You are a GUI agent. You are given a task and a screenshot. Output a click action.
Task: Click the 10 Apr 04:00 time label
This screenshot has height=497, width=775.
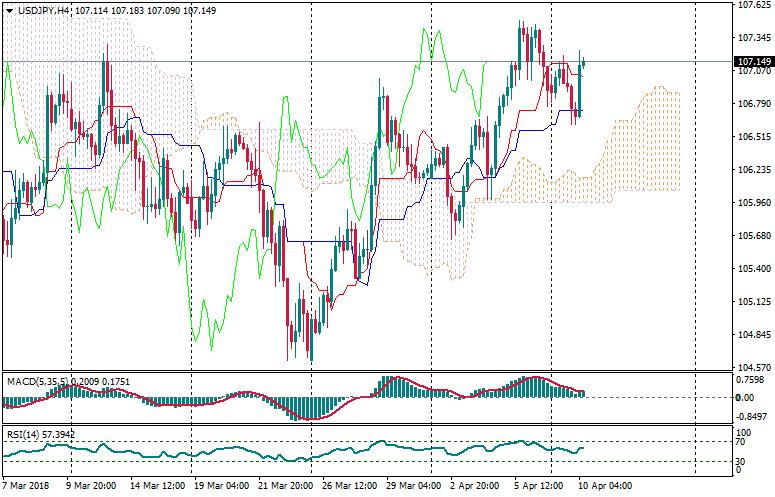click(603, 486)
